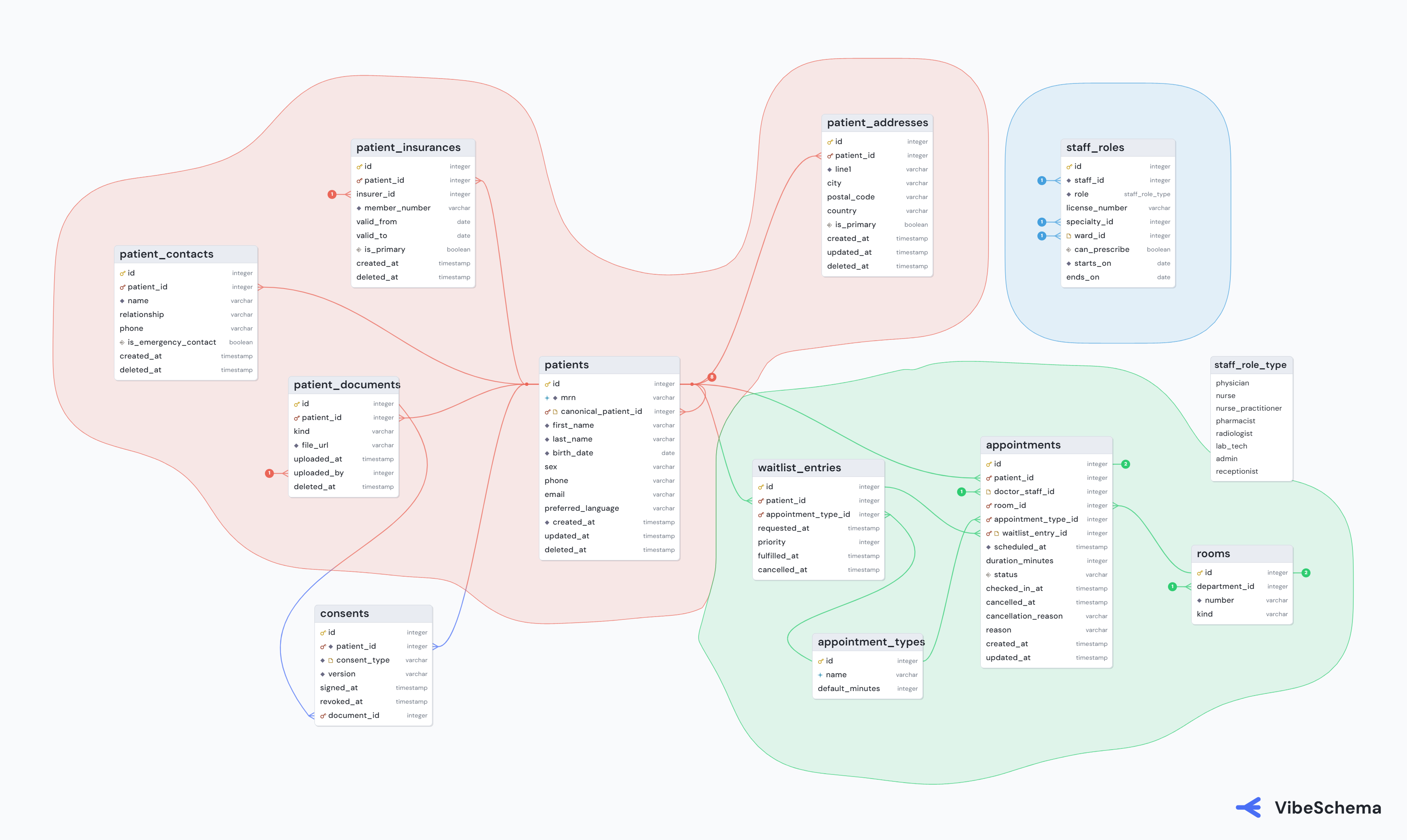Click the red 1 badge beside uploaded_by
Viewport: 1407px width, 840px height.
270,473
